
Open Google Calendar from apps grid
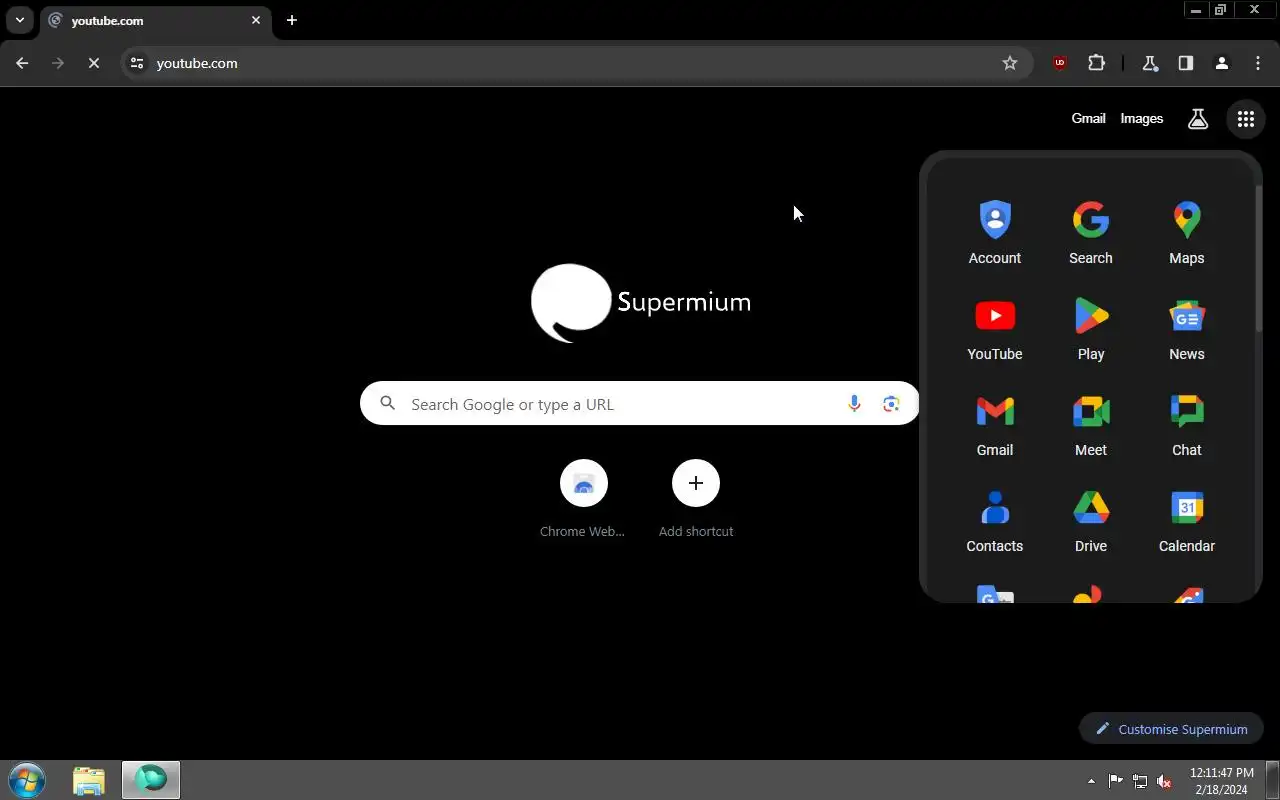click(1187, 520)
